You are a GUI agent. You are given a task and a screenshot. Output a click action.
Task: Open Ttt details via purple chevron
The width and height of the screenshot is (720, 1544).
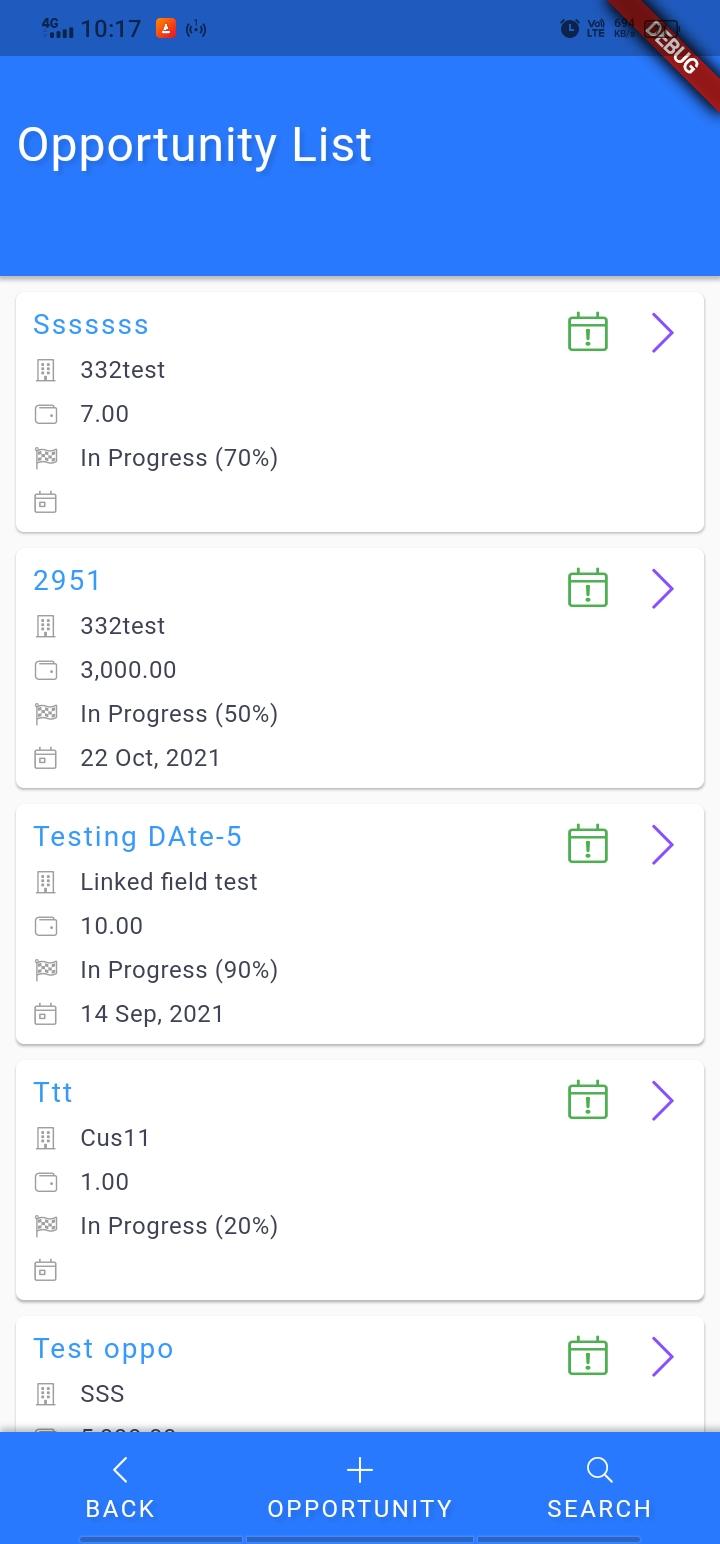point(662,1101)
